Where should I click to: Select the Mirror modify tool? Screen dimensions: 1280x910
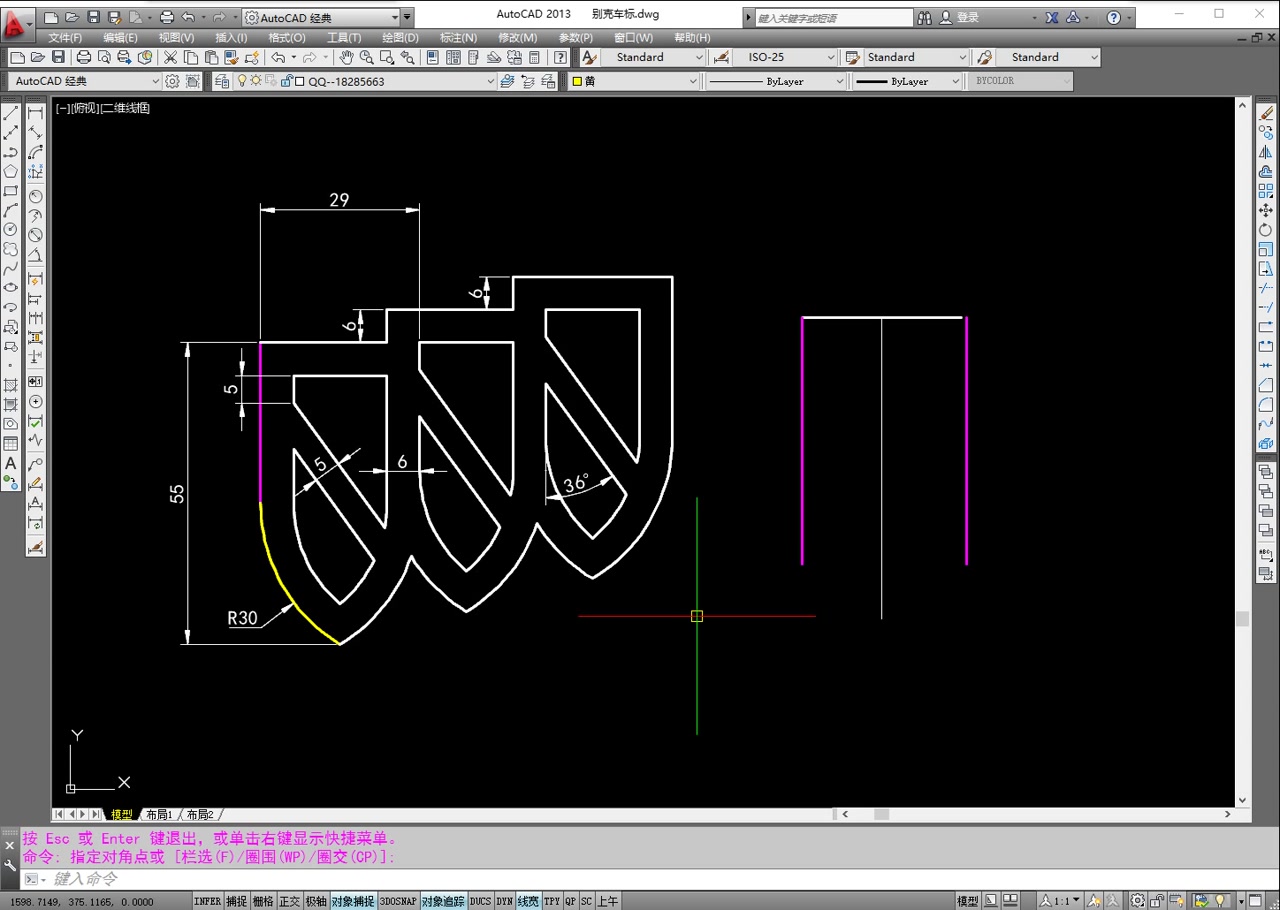pos(1266,152)
